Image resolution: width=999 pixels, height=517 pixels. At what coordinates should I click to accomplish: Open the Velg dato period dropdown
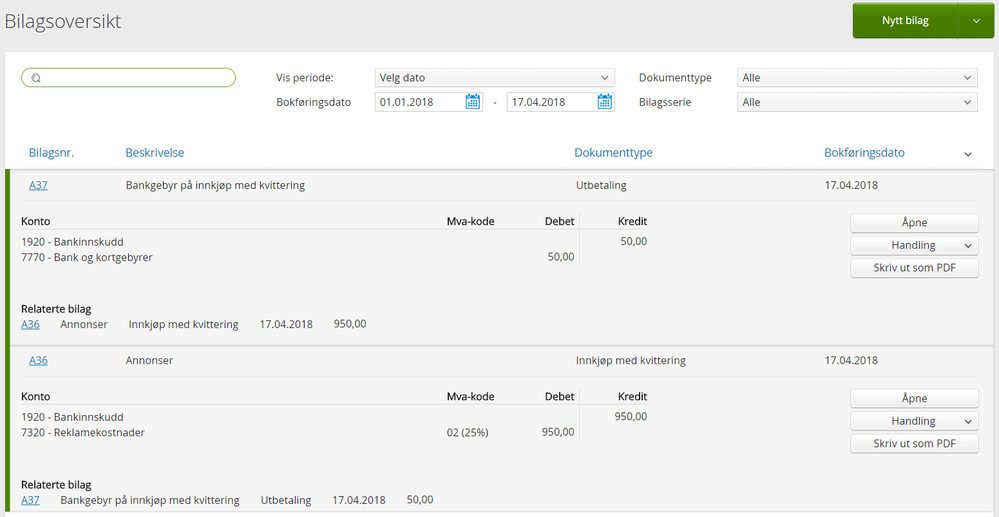[x=494, y=78]
